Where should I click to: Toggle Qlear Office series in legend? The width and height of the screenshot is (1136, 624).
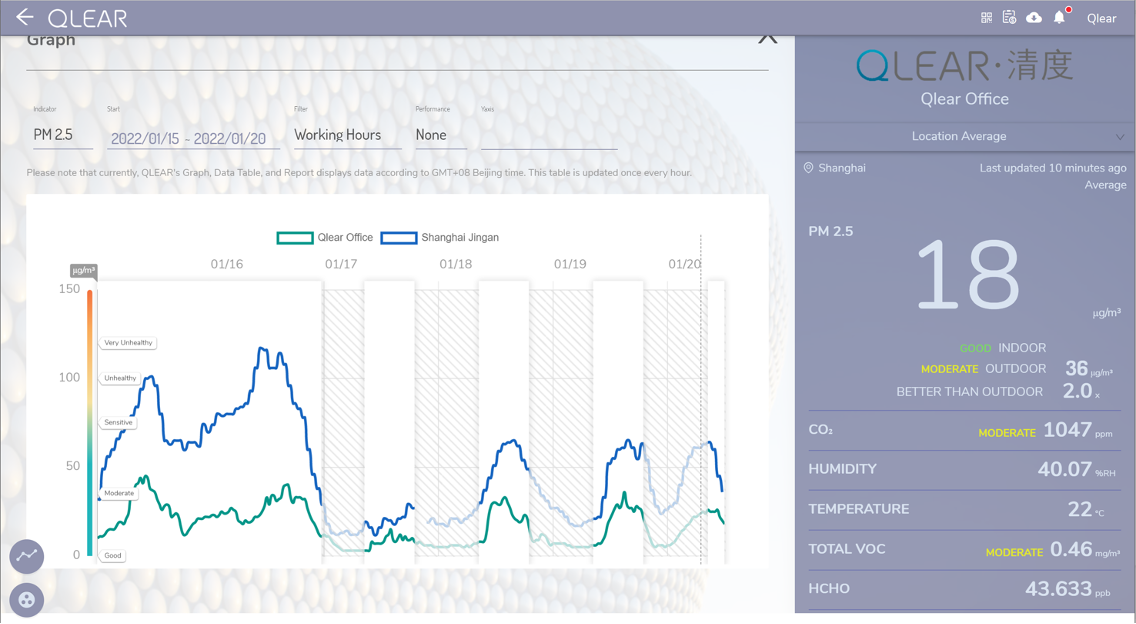point(325,238)
